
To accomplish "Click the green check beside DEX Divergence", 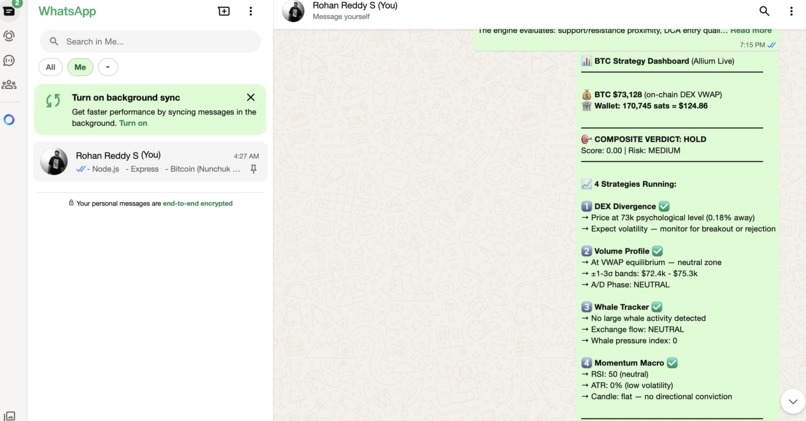I will [664, 206].
